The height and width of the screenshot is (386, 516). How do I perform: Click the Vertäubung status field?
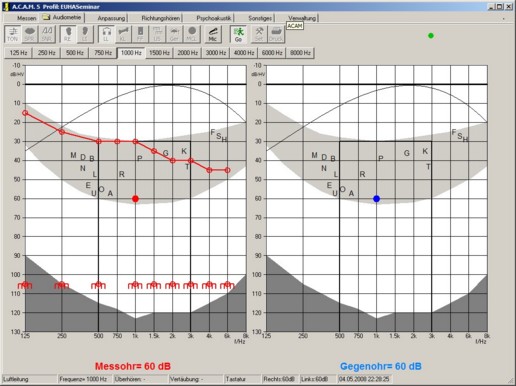[196, 379]
